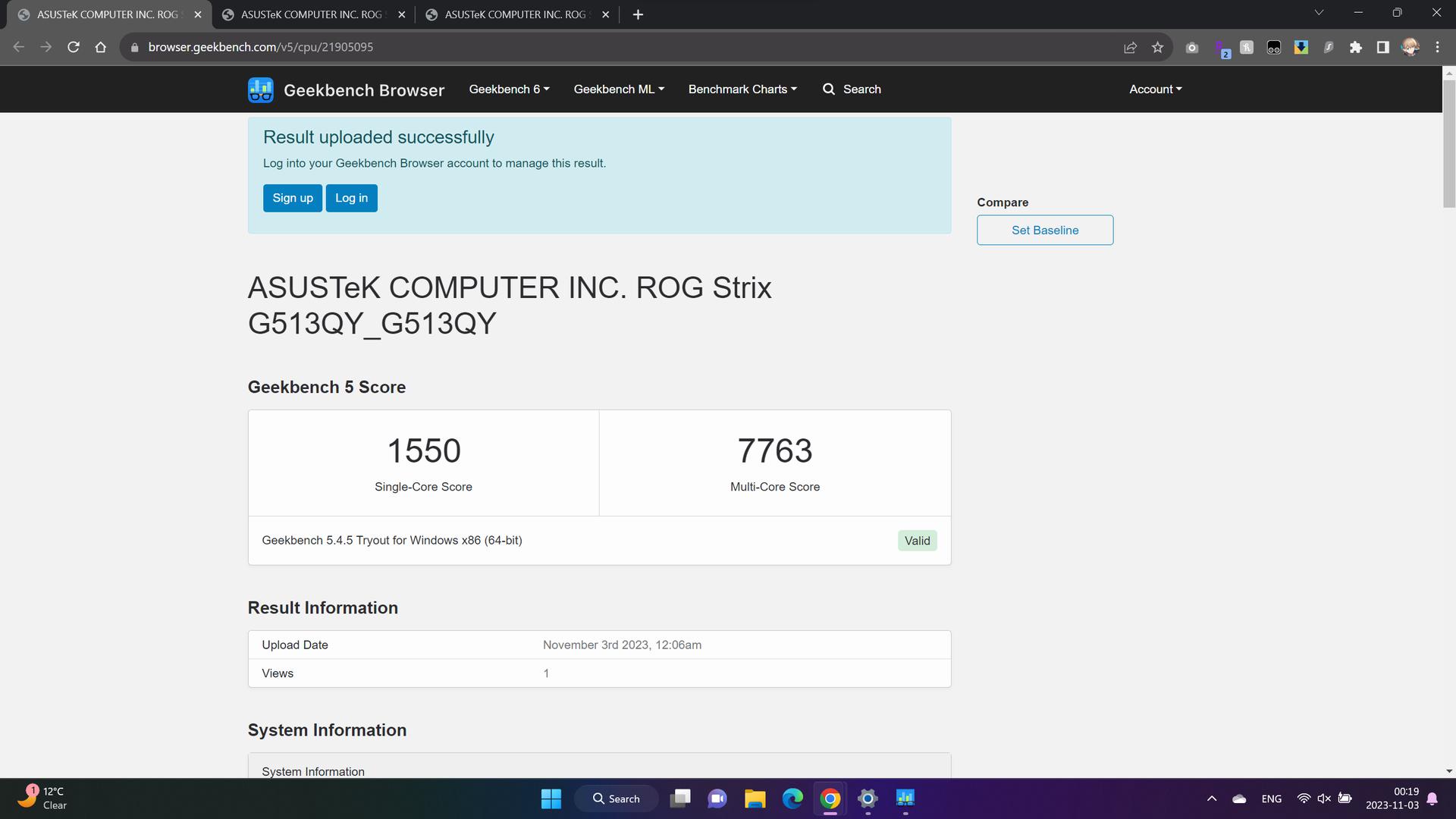This screenshot has width=1456, height=819.
Task: Expand the Benchmark Charts dropdown
Action: tap(742, 89)
